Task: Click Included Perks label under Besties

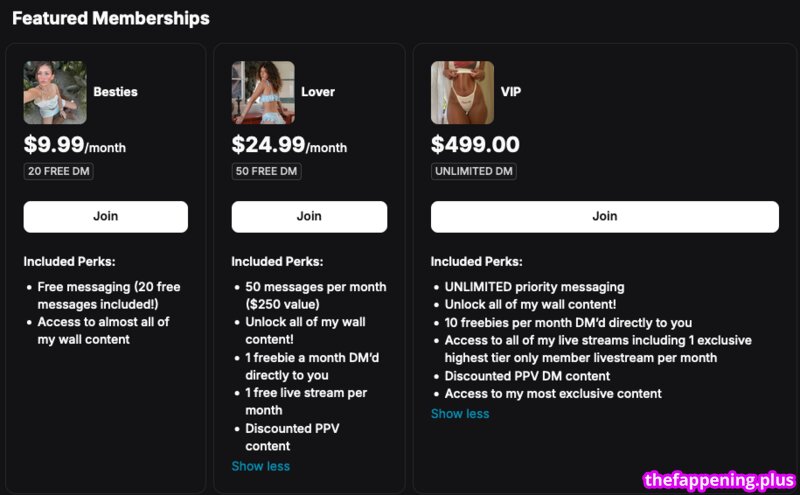Action: coord(69,261)
